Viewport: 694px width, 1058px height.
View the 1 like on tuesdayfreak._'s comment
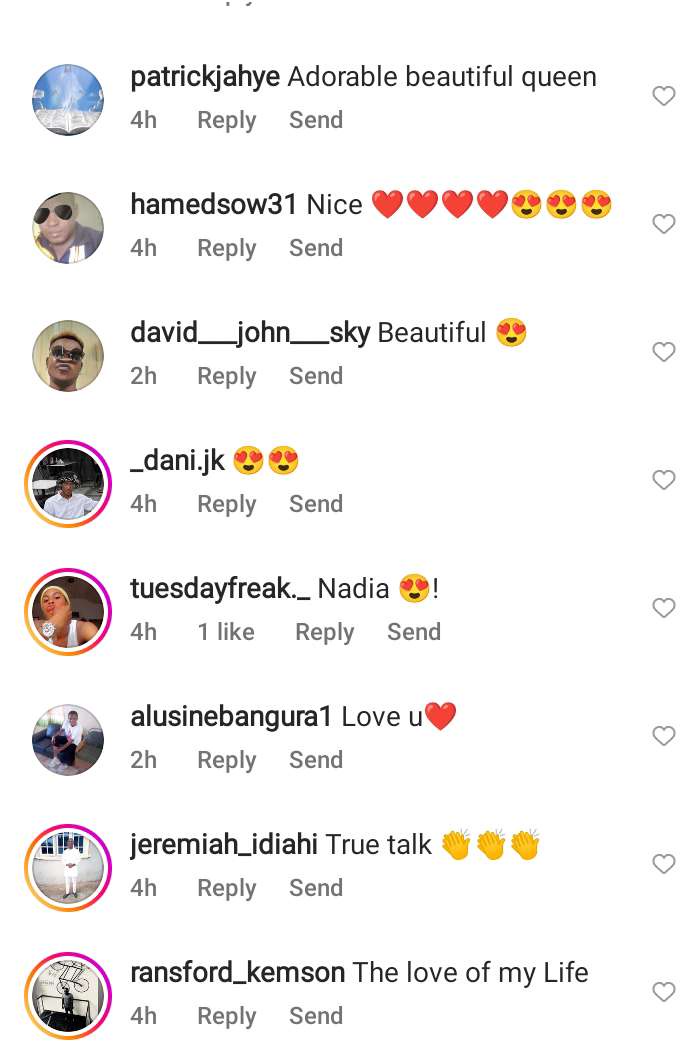click(x=226, y=632)
